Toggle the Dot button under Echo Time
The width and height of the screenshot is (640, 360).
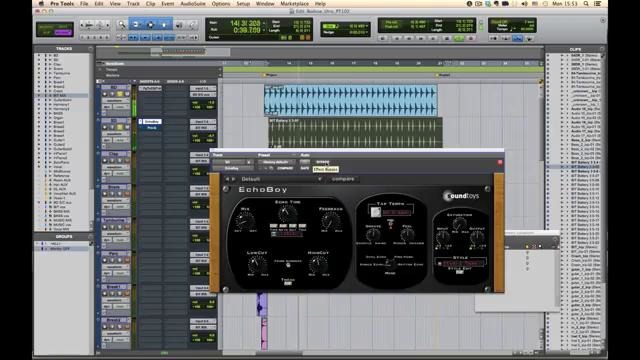pyautogui.click(x=293, y=226)
